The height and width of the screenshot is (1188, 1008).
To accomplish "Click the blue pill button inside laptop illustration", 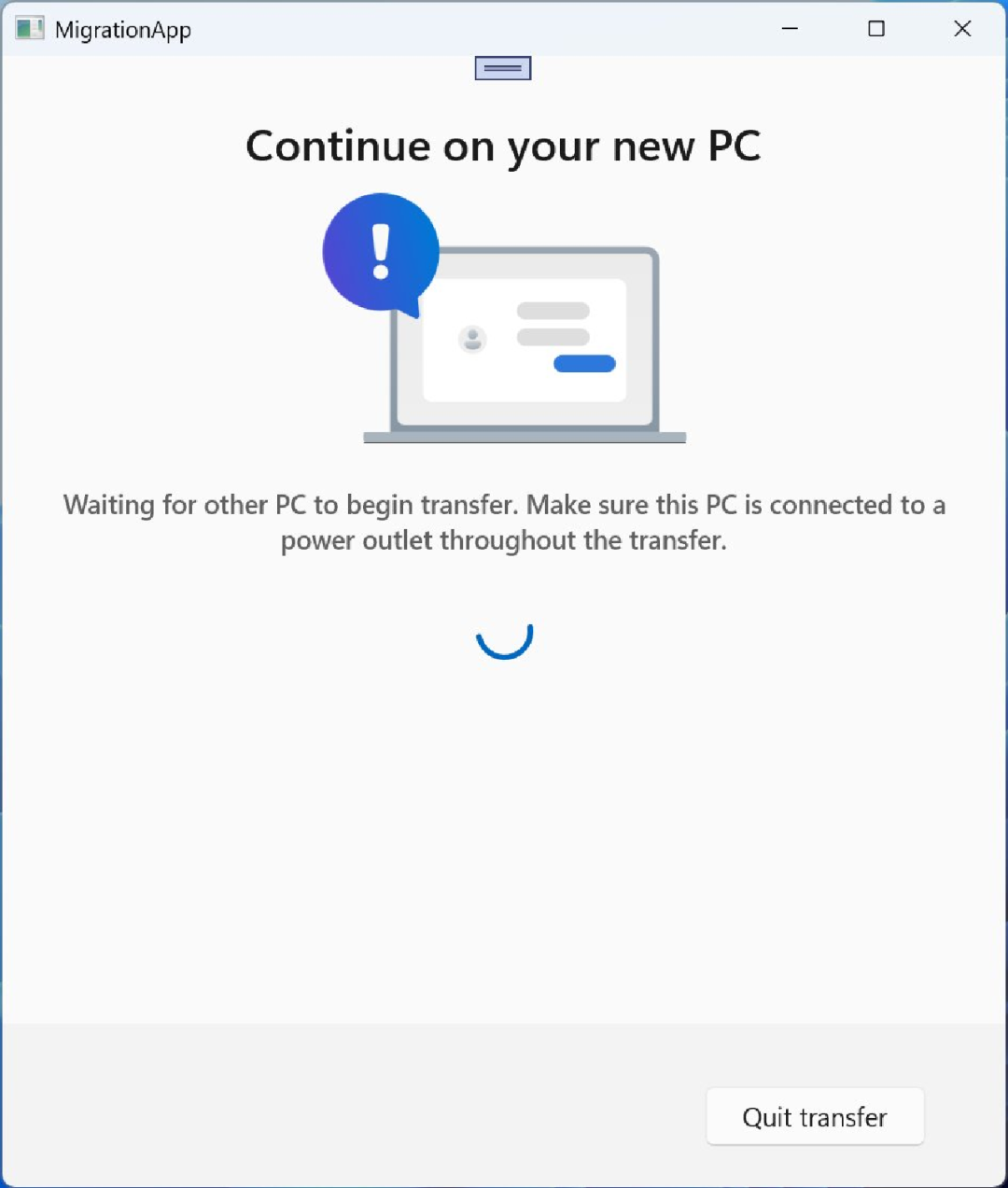I will tap(584, 364).
